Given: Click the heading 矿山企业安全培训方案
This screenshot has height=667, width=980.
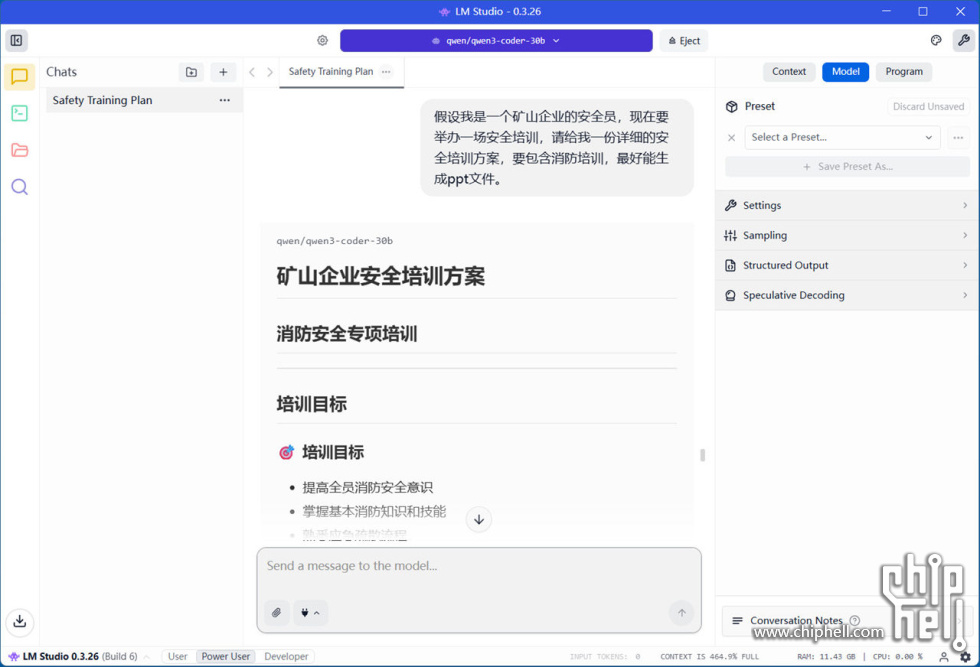Looking at the screenshot, I should click(x=381, y=276).
